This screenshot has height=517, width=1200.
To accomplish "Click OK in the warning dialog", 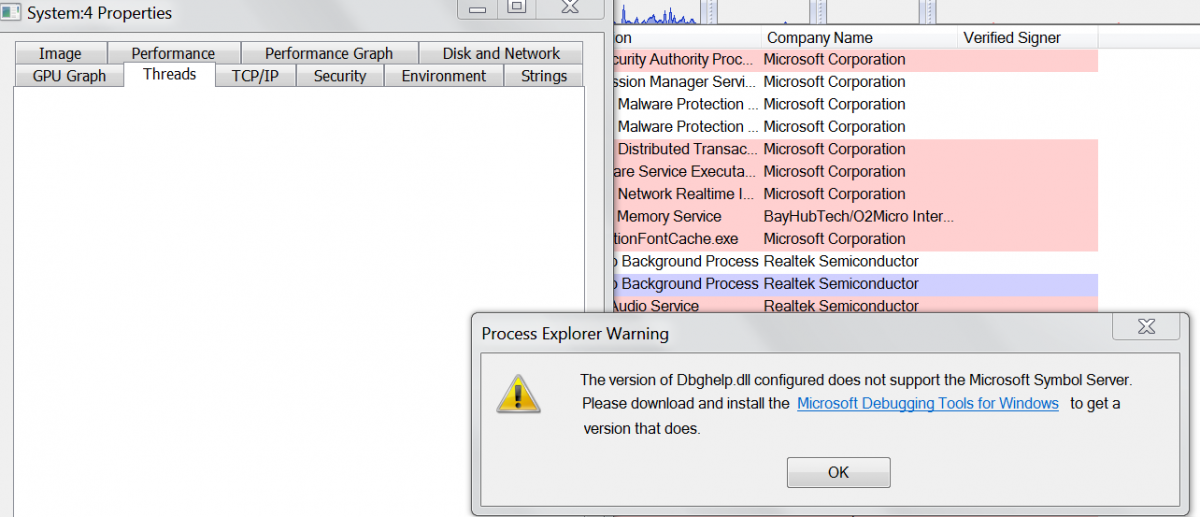I will (x=838, y=472).
